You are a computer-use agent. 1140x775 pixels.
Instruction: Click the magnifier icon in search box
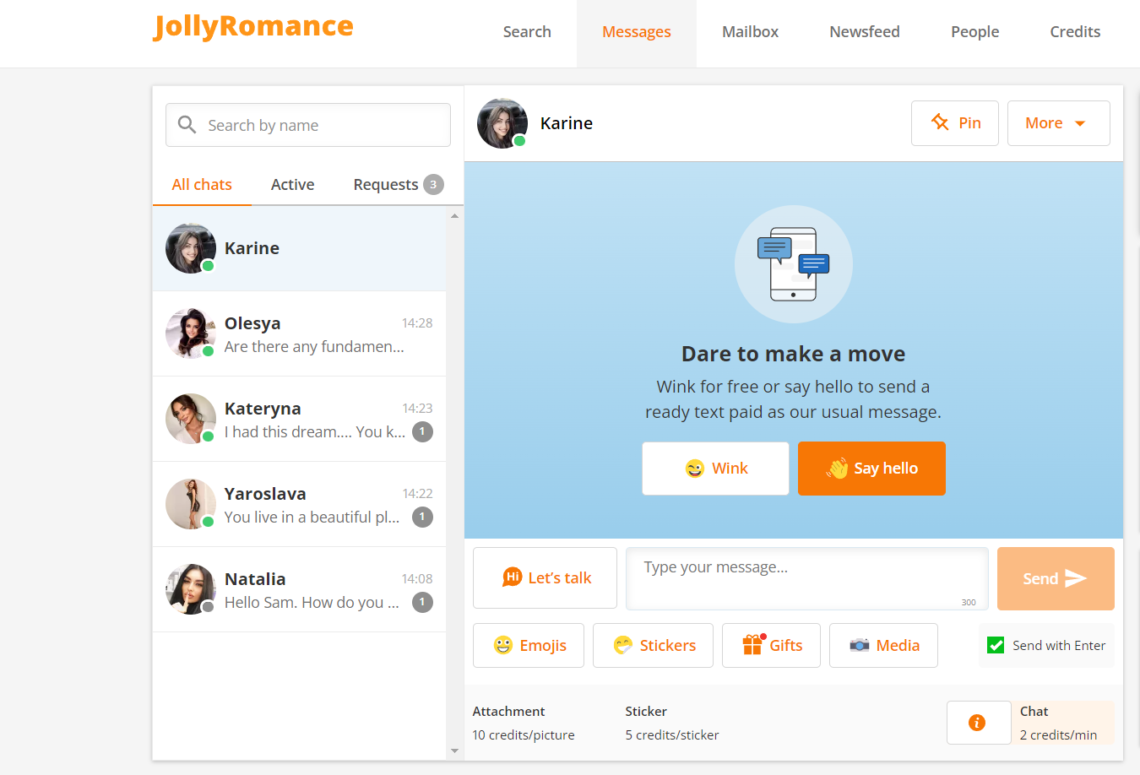[x=187, y=124]
